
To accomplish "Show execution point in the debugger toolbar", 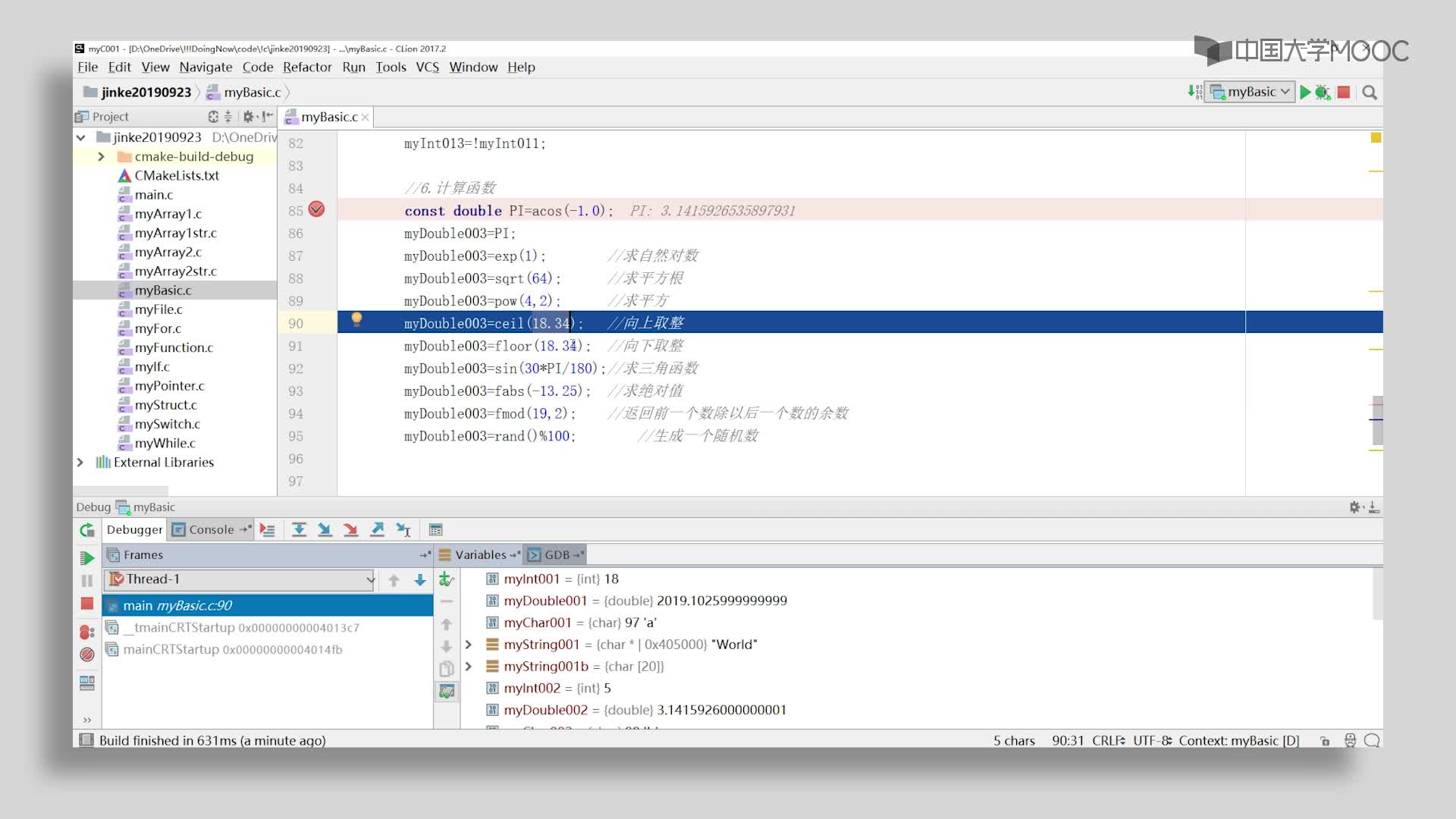I will pos(268,530).
